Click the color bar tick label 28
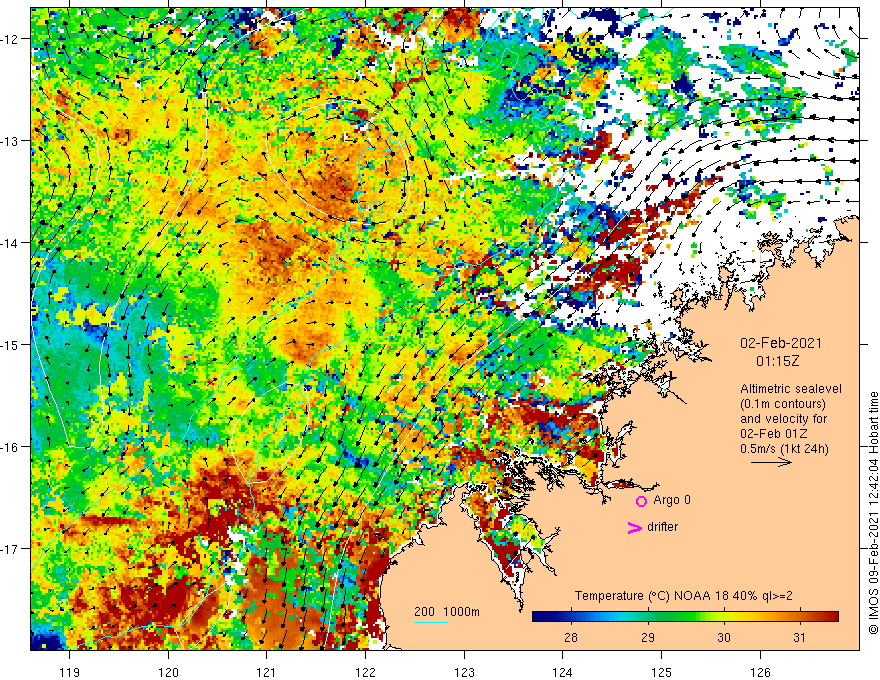 click(x=571, y=637)
